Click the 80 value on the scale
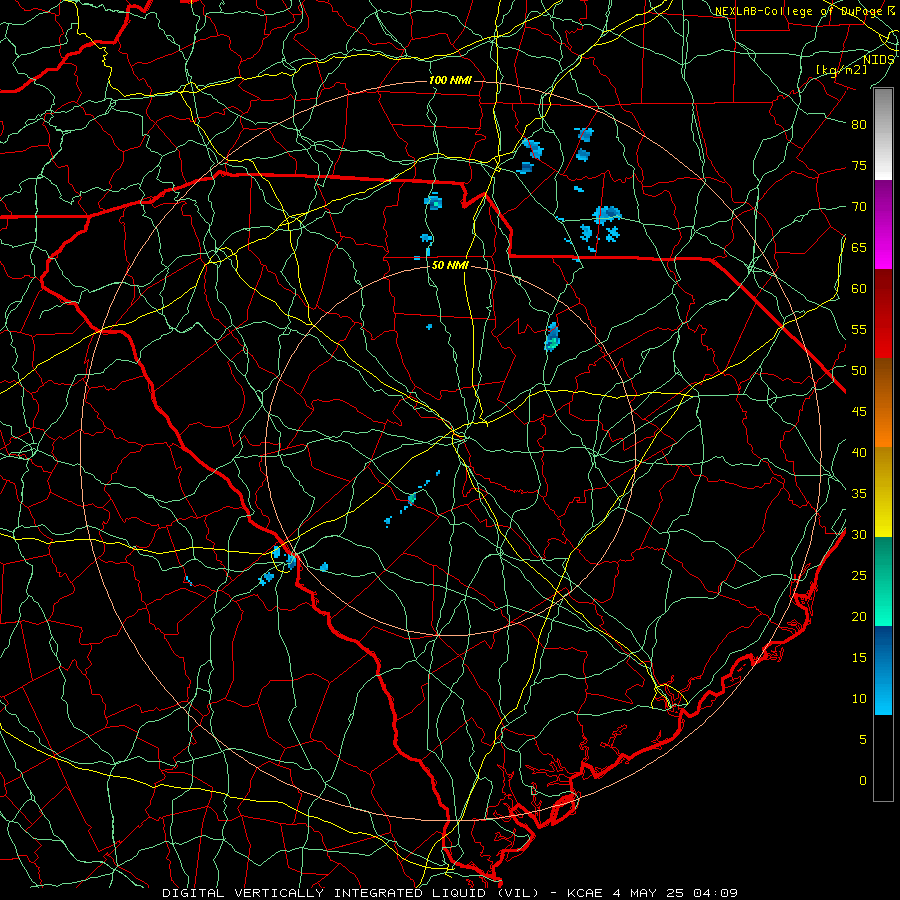The height and width of the screenshot is (900, 900). (x=859, y=125)
